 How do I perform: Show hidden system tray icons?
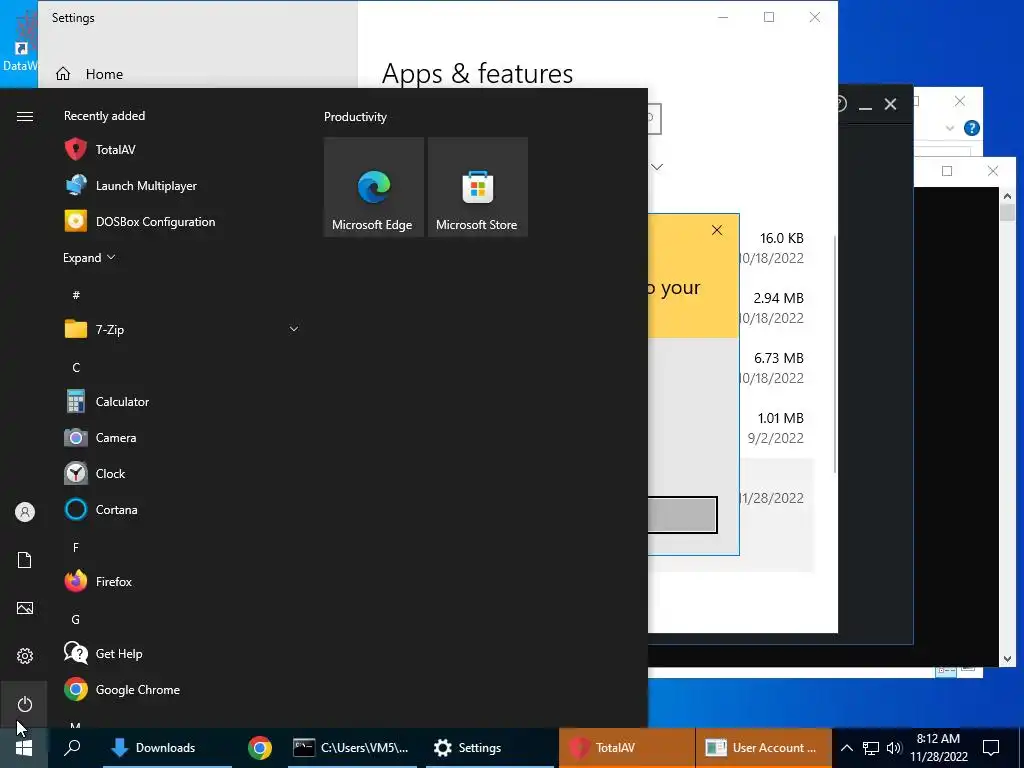(x=846, y=748)
